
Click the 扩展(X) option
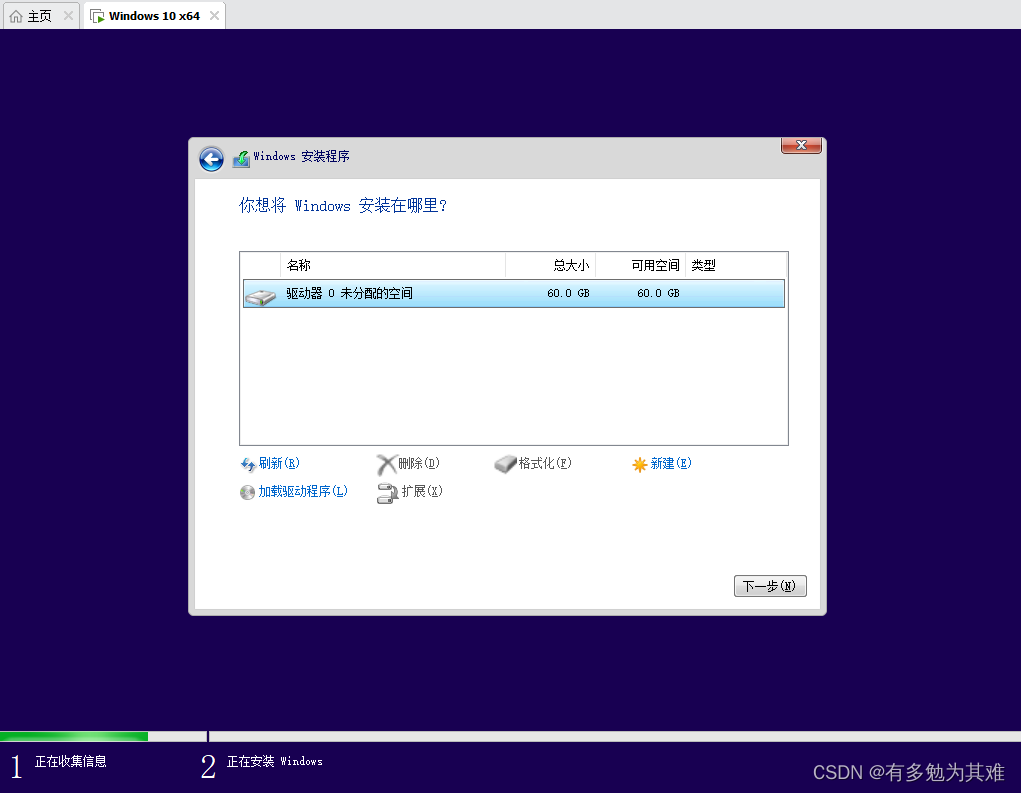[422, 492]
